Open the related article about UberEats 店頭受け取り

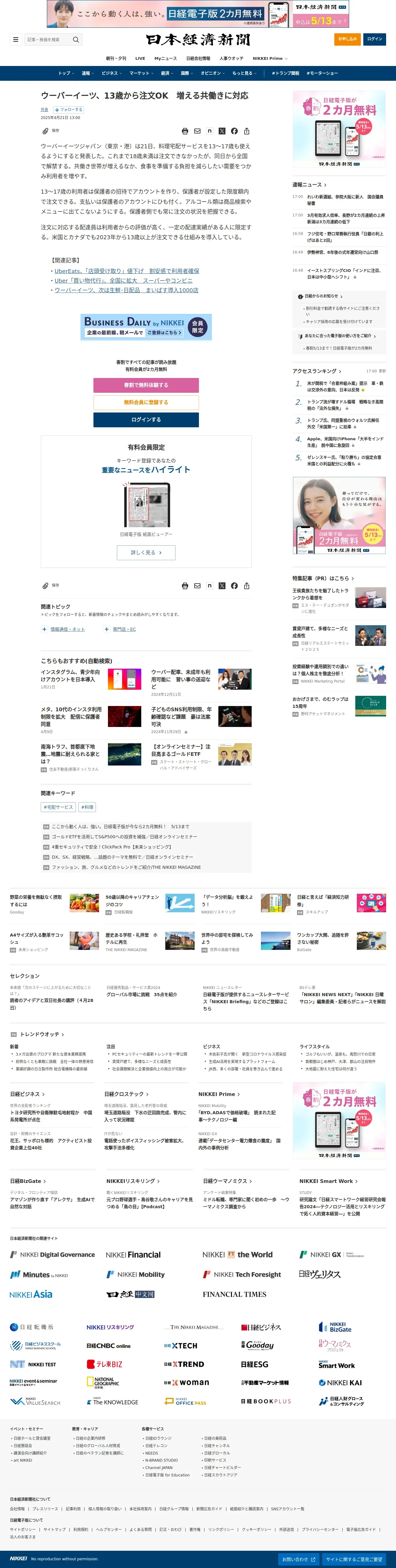(127, 271)
